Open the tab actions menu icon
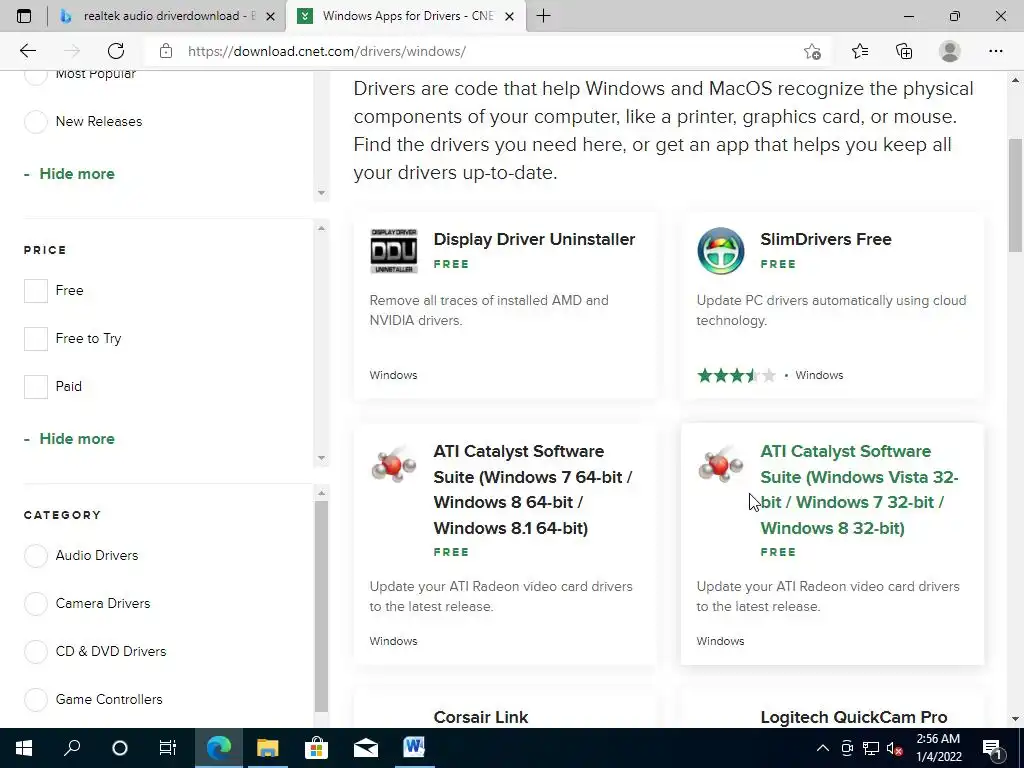 click(24, 16)
